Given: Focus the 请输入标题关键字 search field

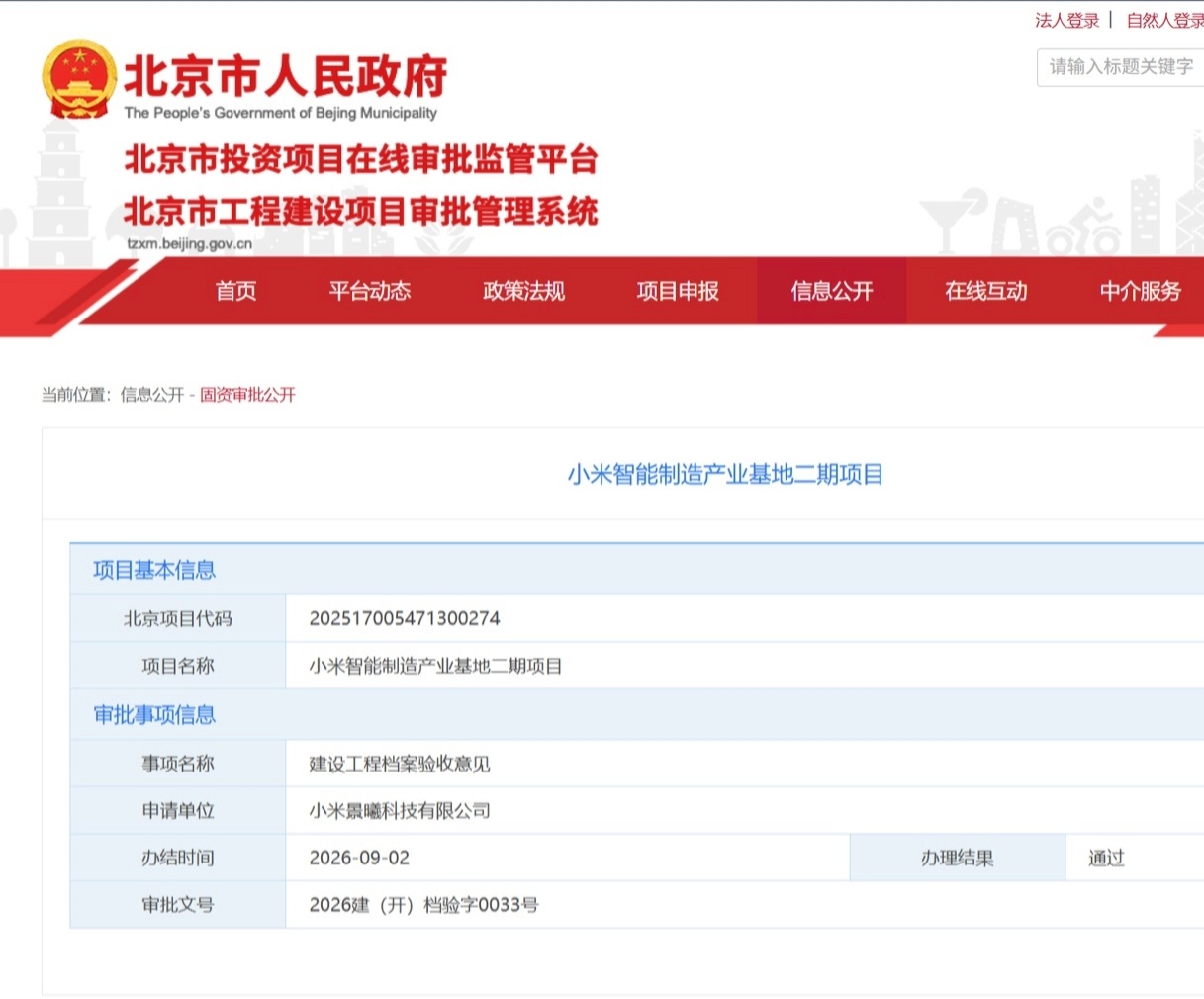Looking at the screenshot, I should (x=1121, y=66).
